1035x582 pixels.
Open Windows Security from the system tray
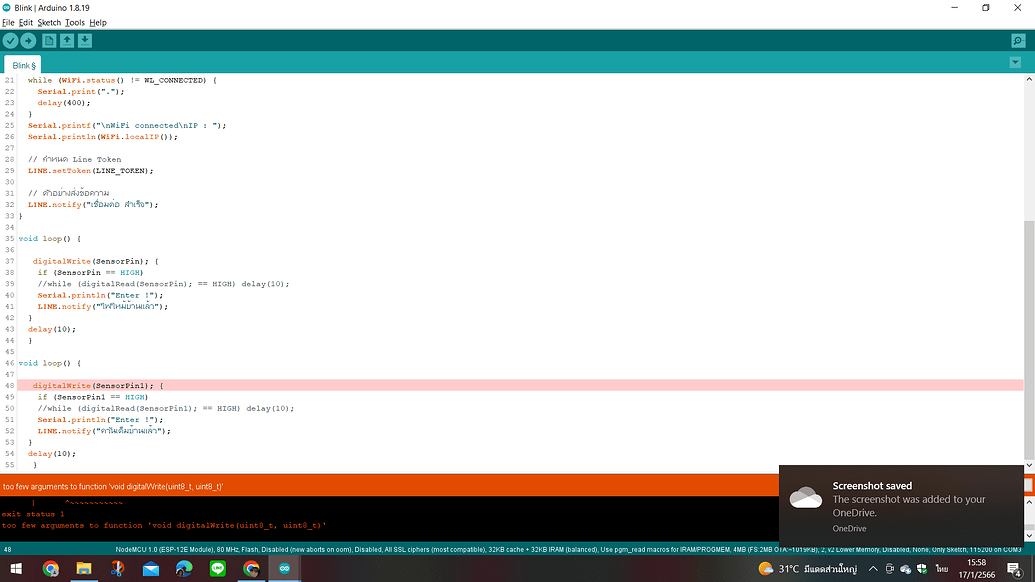922,569
